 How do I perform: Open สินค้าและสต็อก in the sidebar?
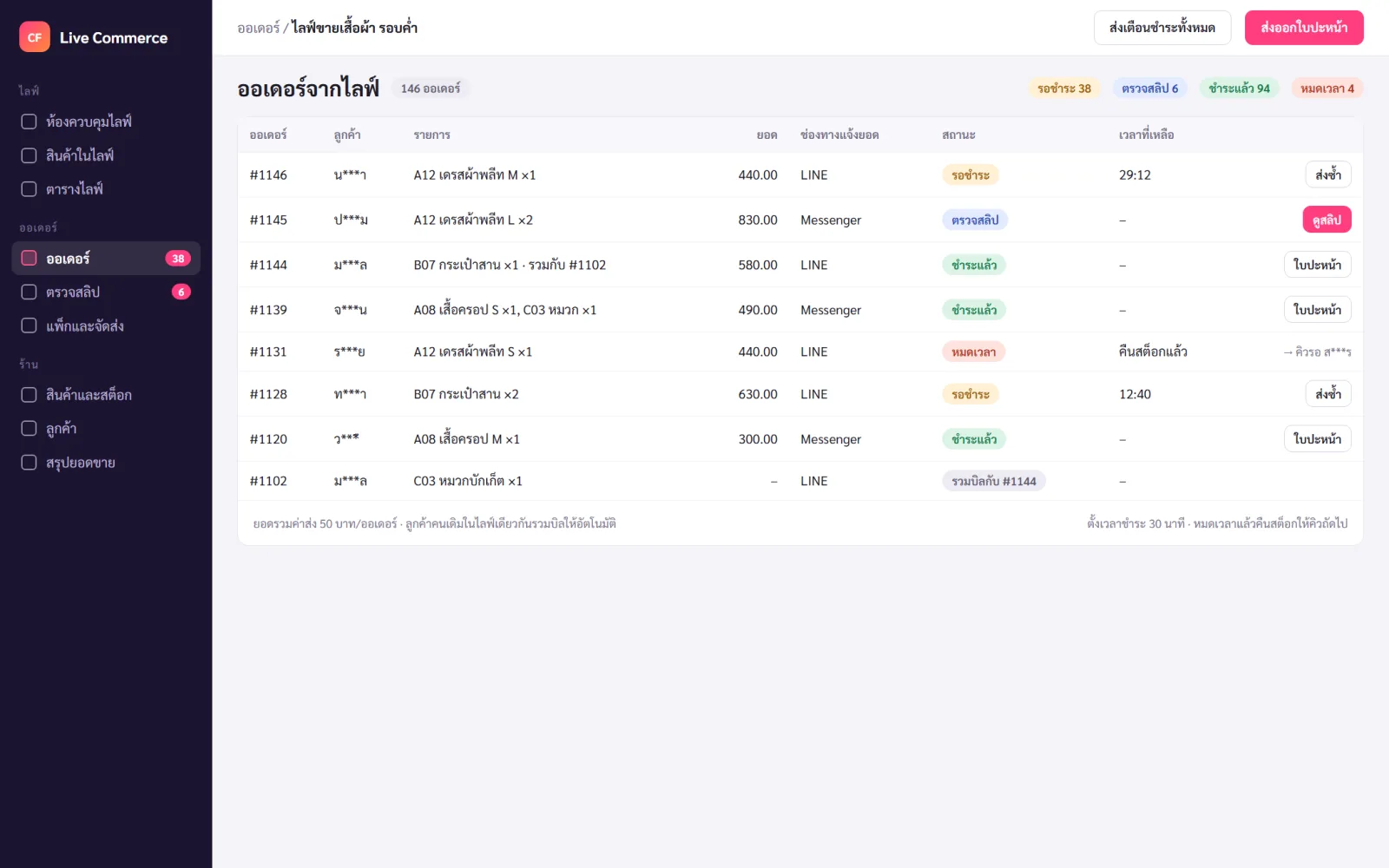pos(106,395)
